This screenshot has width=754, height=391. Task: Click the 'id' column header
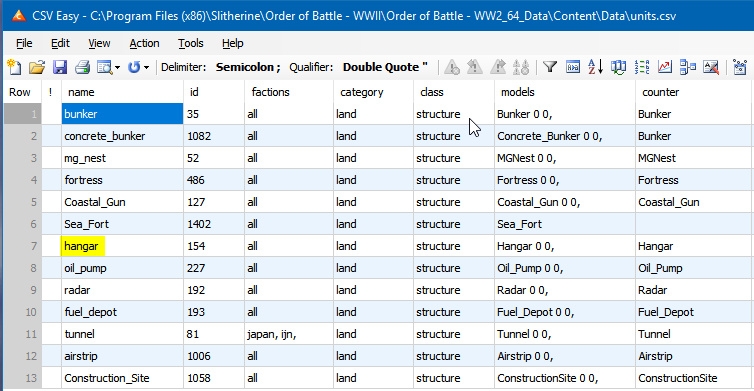click(x=214, y=92)
